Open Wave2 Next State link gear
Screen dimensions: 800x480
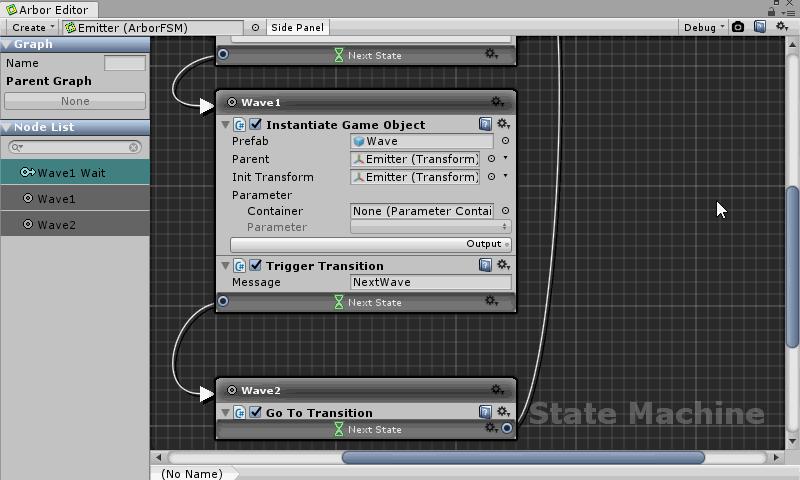491,427
